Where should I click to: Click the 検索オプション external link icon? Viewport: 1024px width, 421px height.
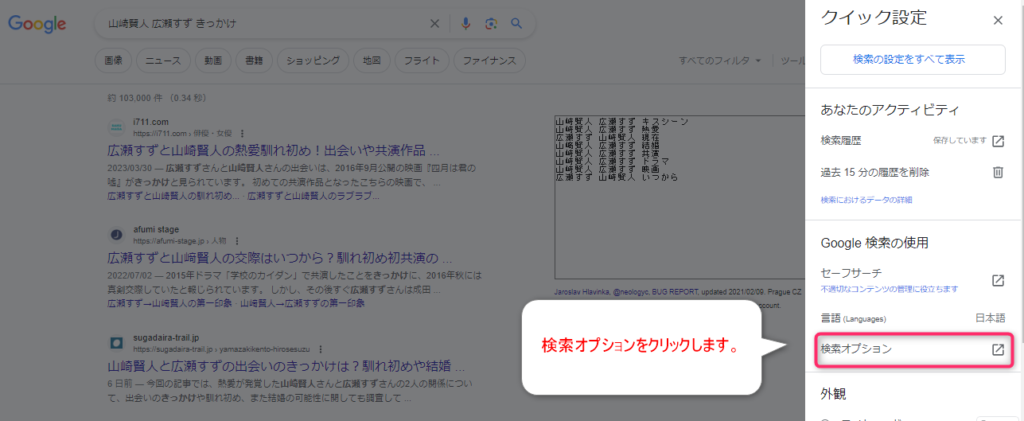(x=997, y=350)
